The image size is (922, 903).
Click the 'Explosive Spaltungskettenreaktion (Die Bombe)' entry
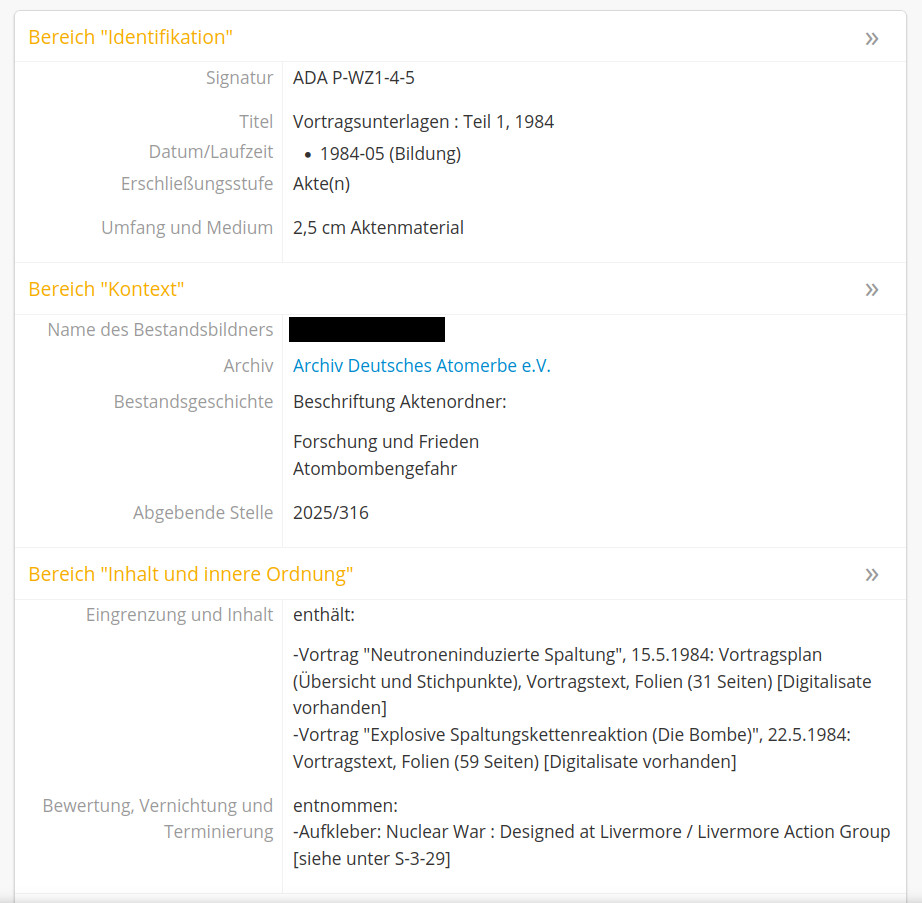[557, 735]
